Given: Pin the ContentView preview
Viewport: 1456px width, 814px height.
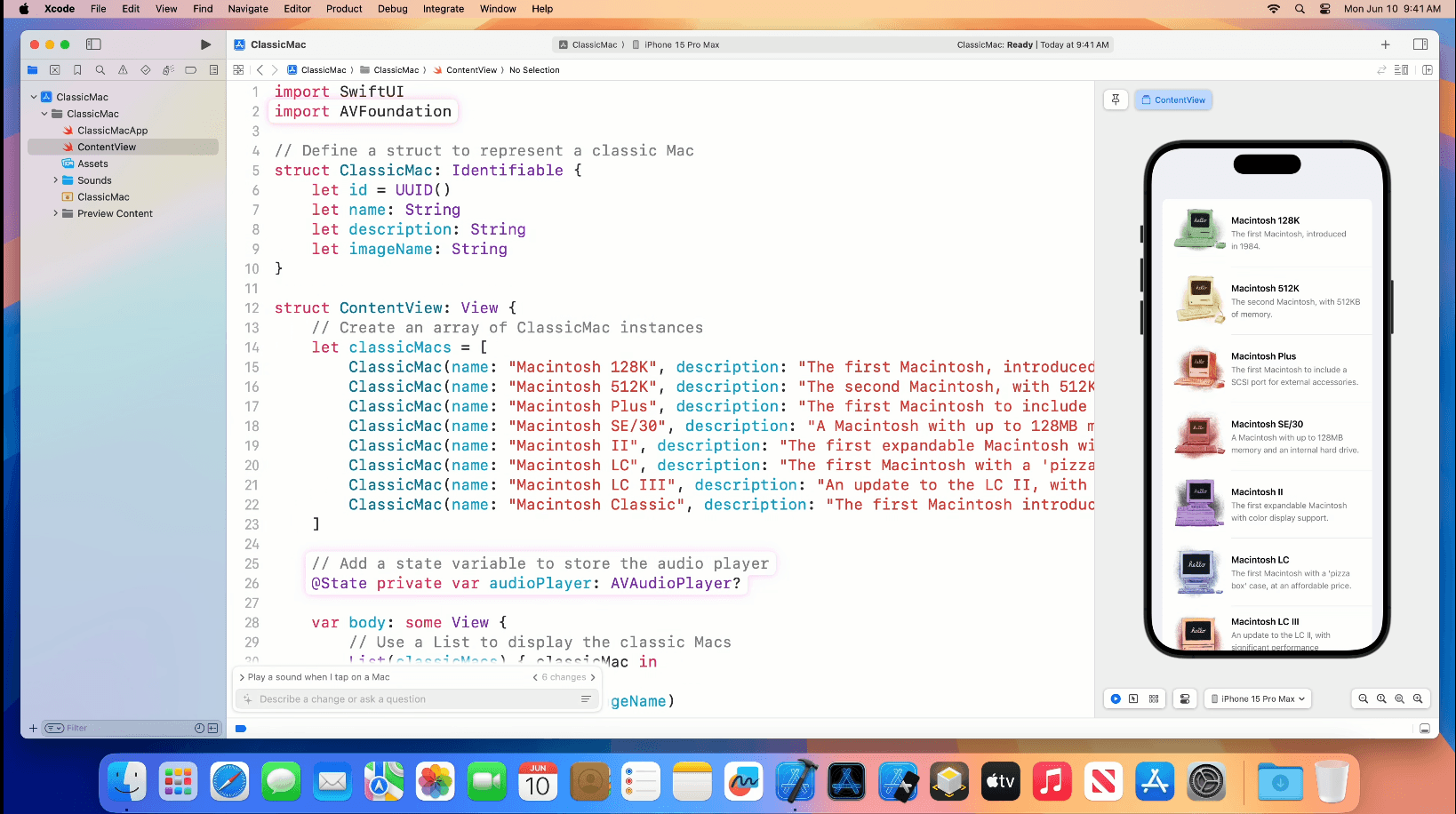Looking at the screenshot, I should [1116, 100].
